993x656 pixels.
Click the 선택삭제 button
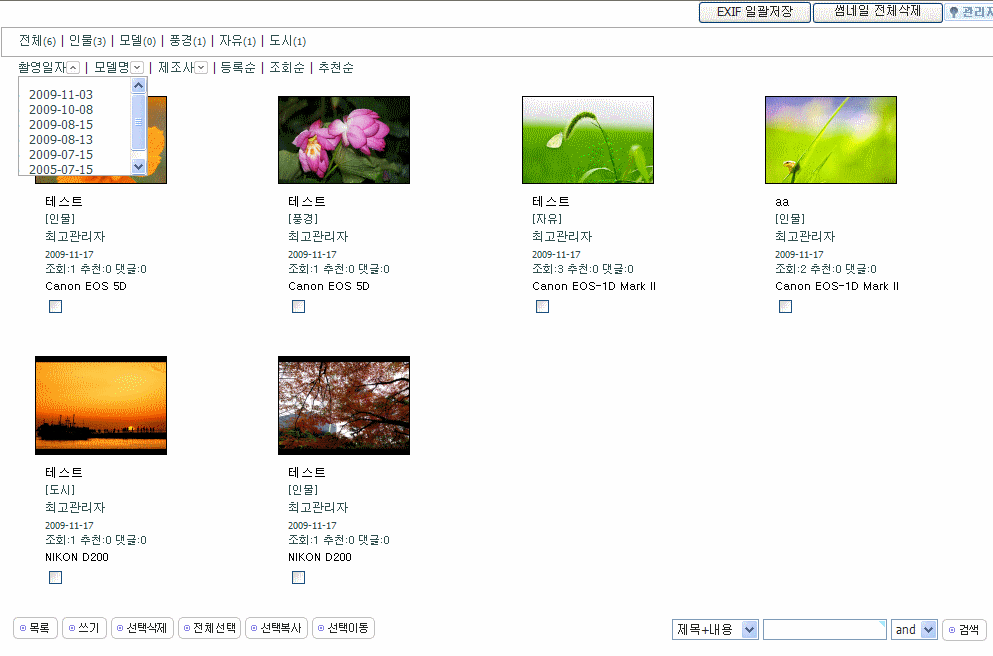tap(142, 628)
